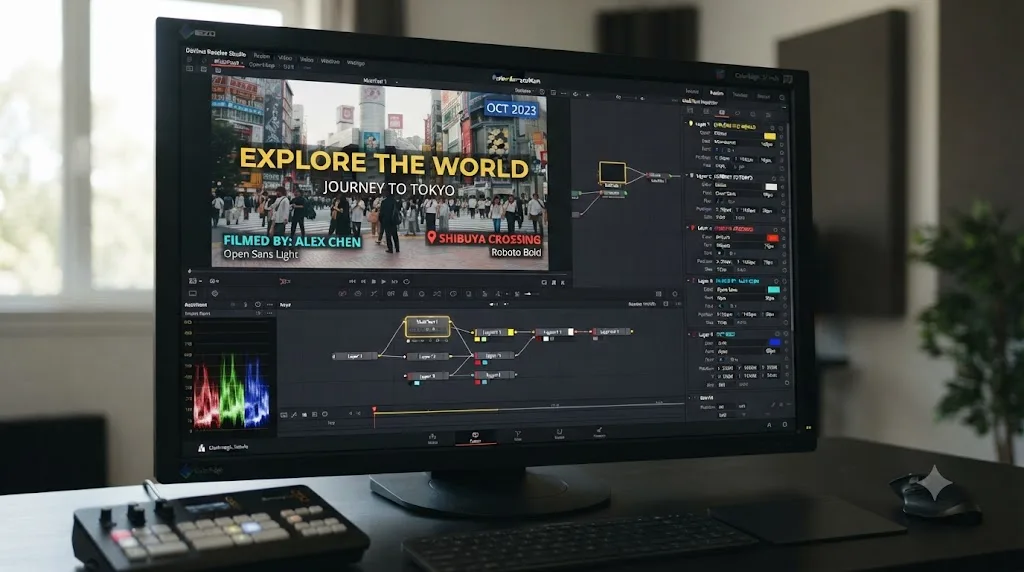Click the highlighted inspector sub-tab icon
Screen dimensions: 1024x572
click(722, 112)
